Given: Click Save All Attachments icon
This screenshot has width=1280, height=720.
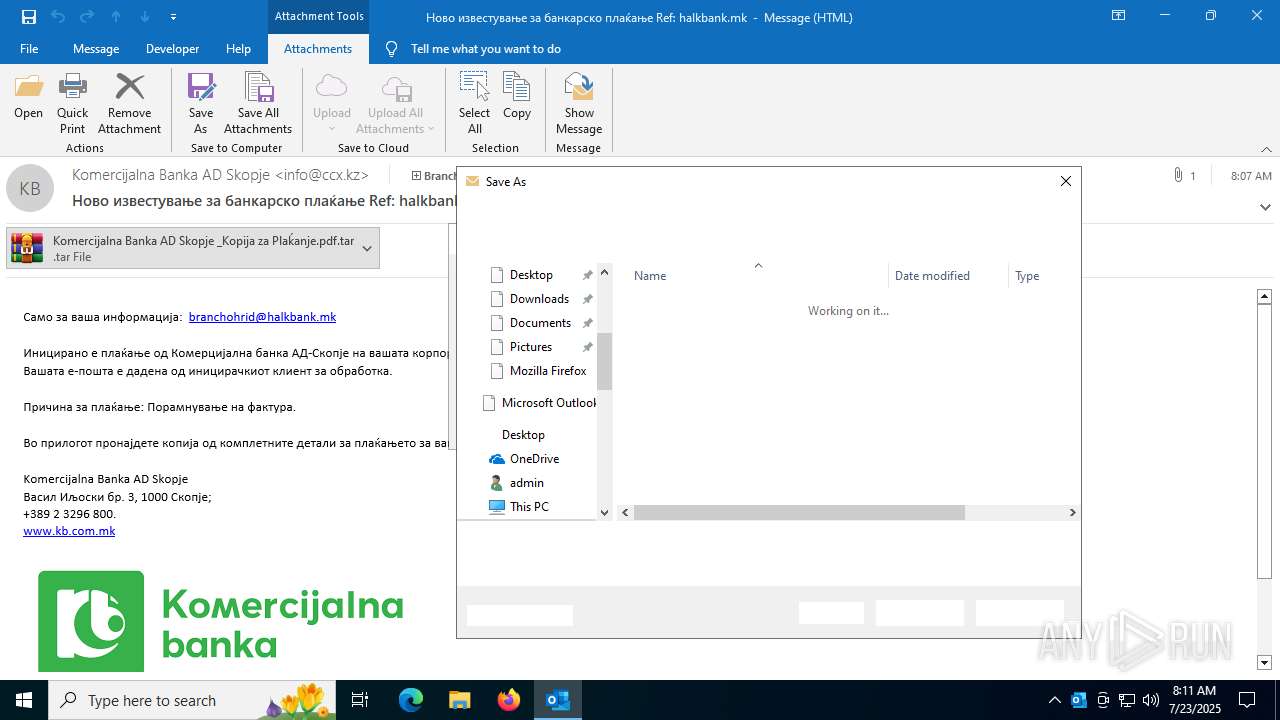Looking at the screenshot, I should [258, 104].
